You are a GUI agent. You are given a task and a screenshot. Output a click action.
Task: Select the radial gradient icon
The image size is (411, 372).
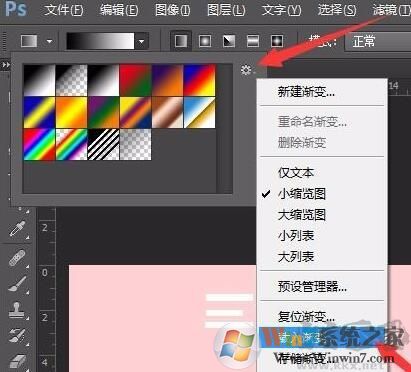(205, 41)
